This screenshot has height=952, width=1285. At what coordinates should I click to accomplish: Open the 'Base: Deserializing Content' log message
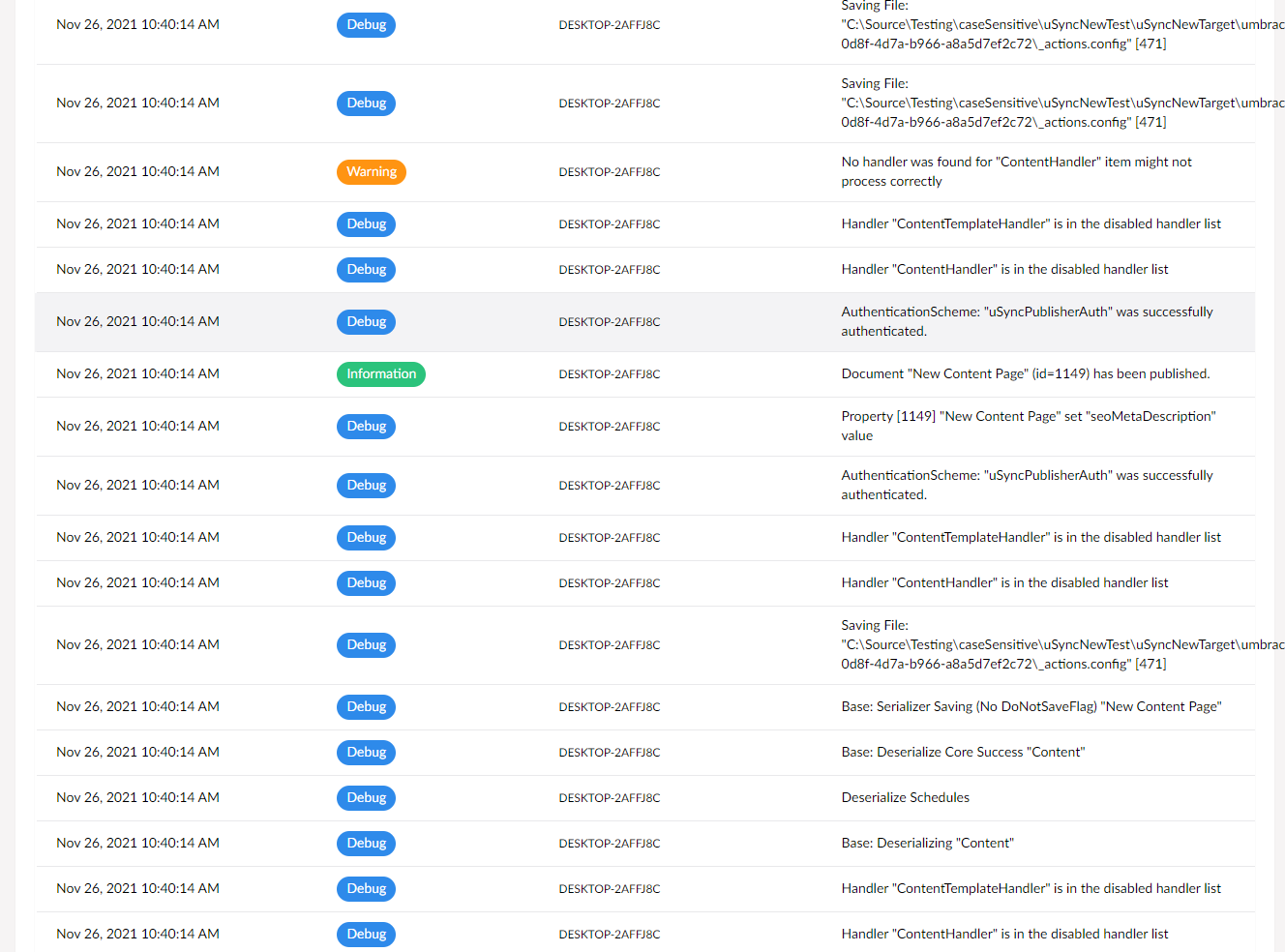click(927, 844)
